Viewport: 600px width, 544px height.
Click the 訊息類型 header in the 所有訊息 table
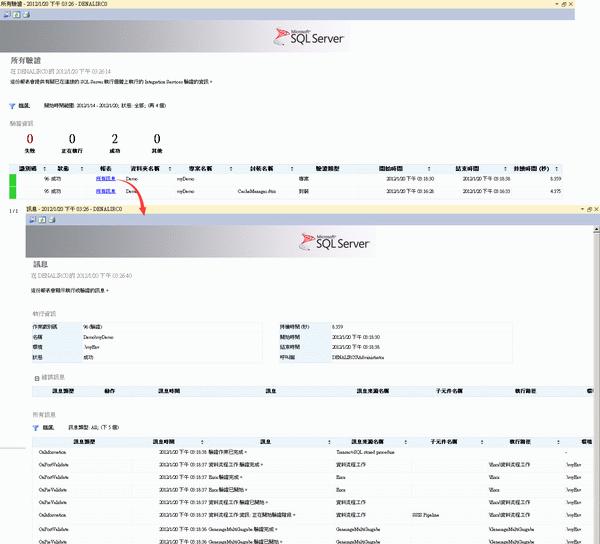(84, 442)
